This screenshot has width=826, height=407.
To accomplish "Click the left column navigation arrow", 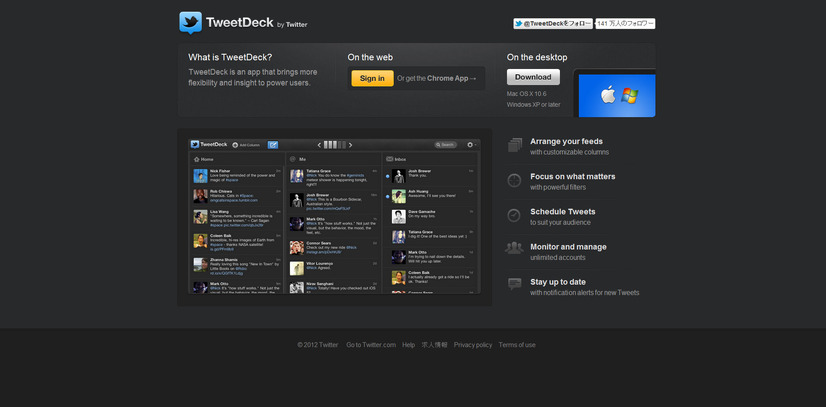I will 319,145.
